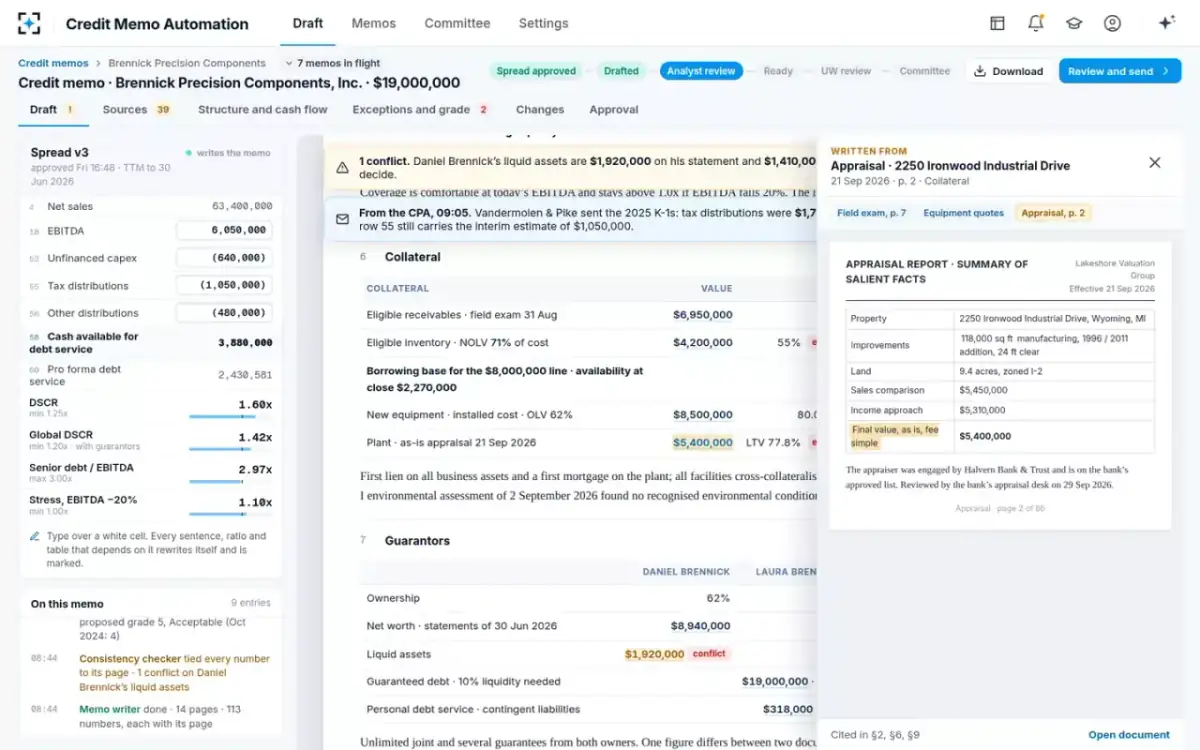Switch to the Sources 39 sub-tab

click(x=137, y=109)
